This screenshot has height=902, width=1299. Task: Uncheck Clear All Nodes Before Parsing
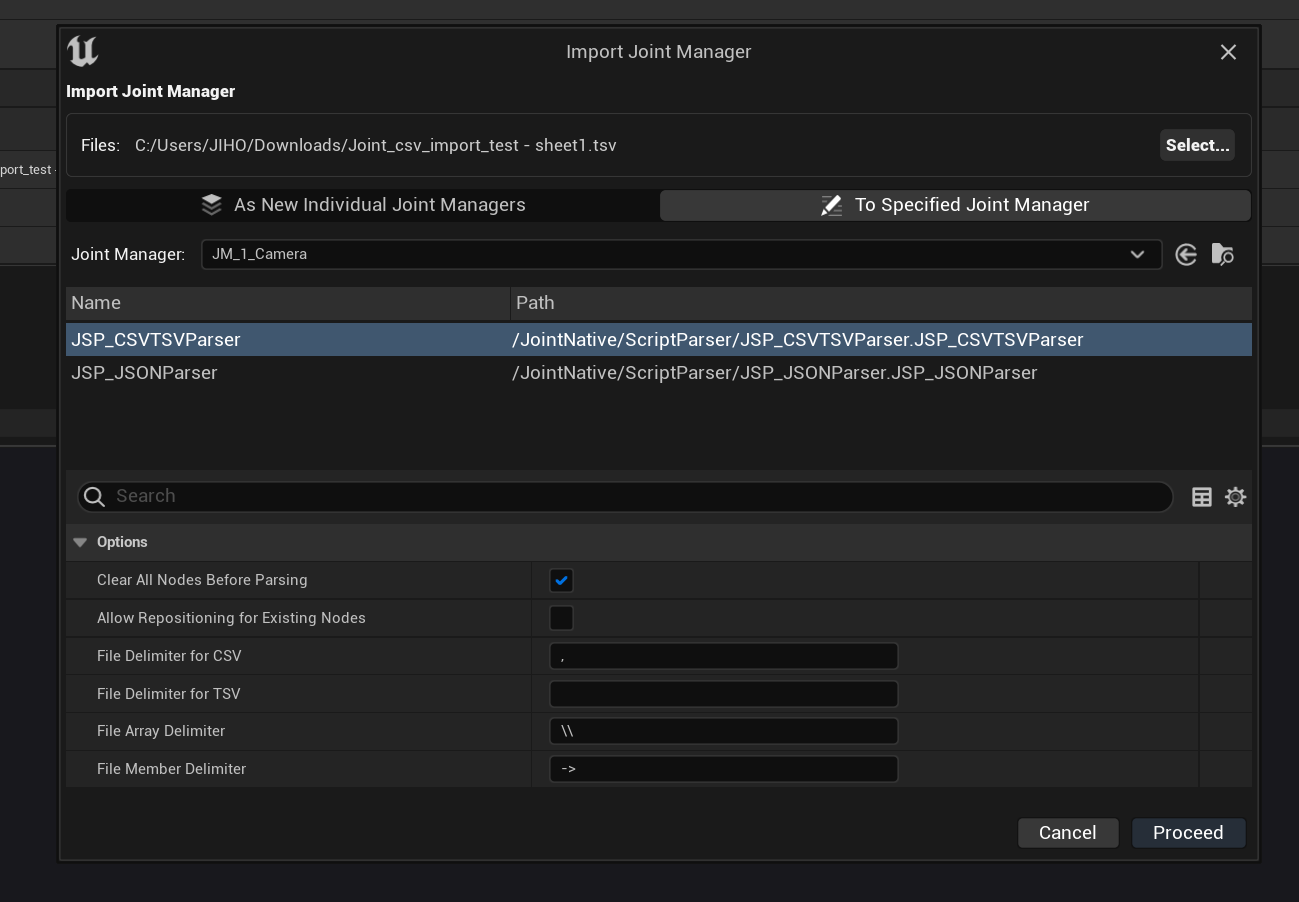point(561,581)
